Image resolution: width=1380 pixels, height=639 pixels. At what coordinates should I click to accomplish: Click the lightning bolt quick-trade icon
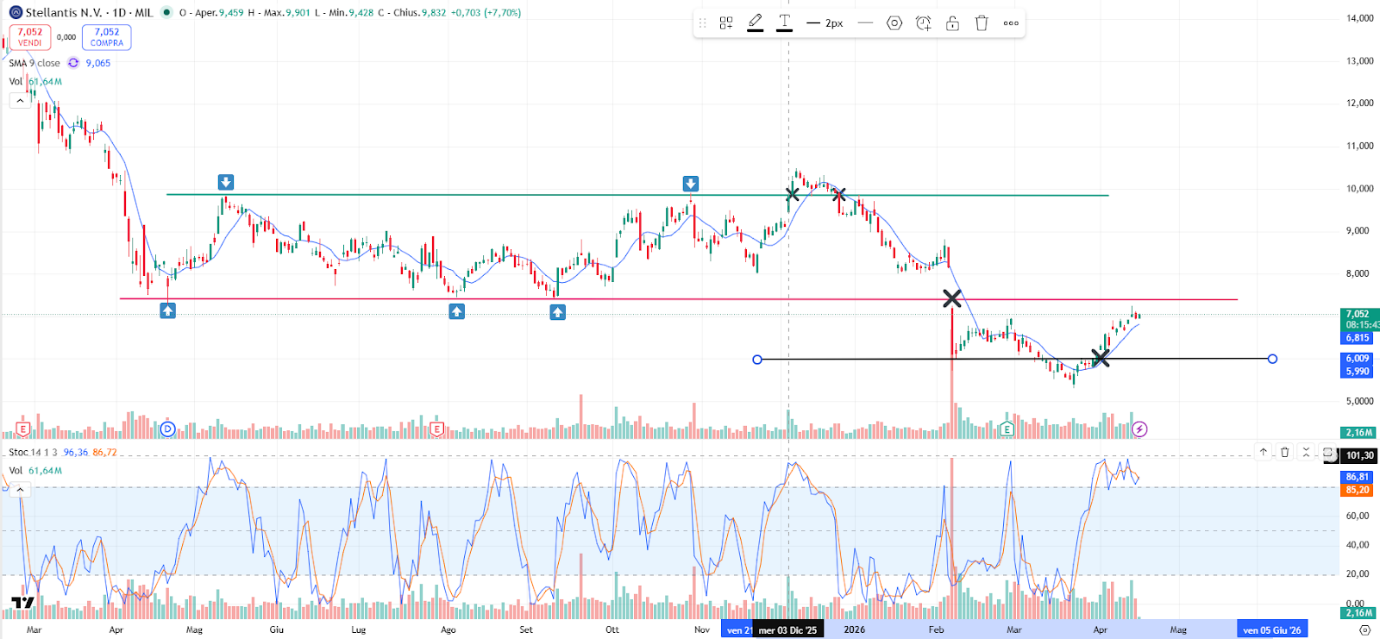click(x=1139, y=428)
